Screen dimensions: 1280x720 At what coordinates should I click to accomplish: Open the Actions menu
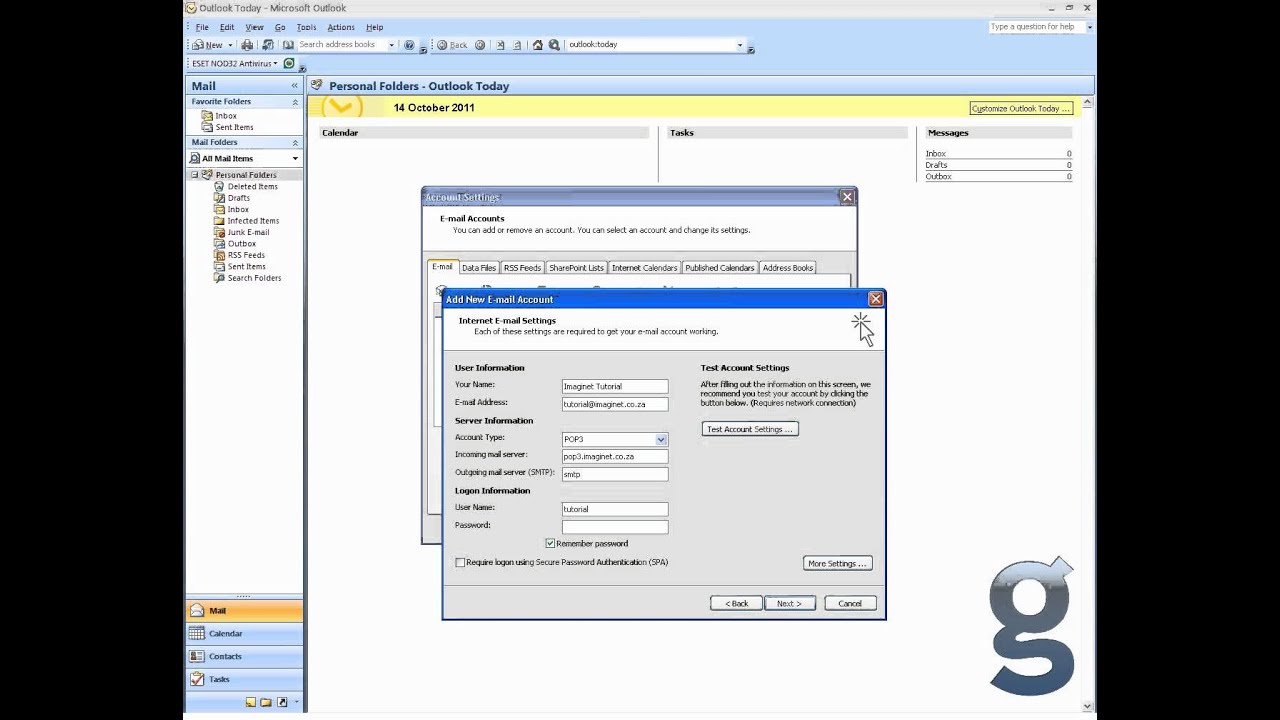tap(341, 27)
